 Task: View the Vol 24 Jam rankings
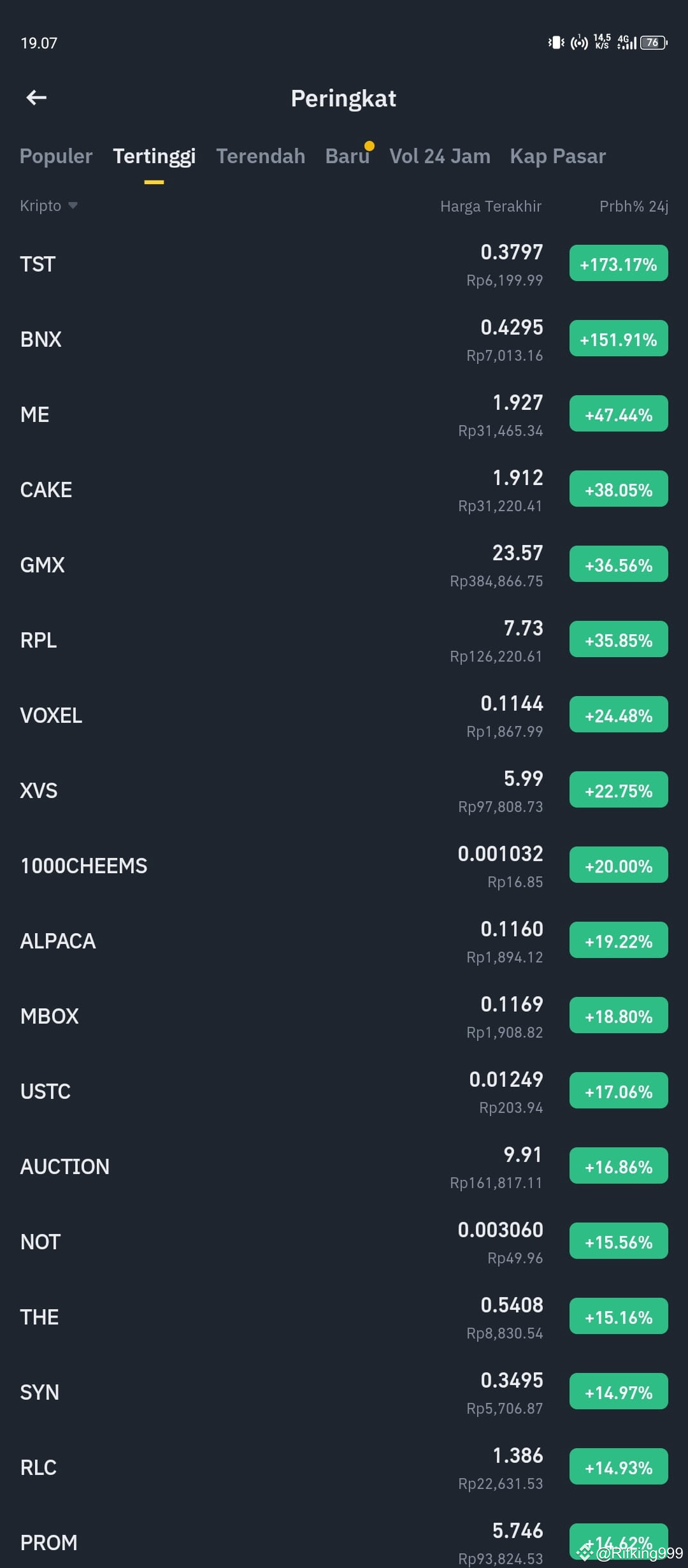click(440, 156)
